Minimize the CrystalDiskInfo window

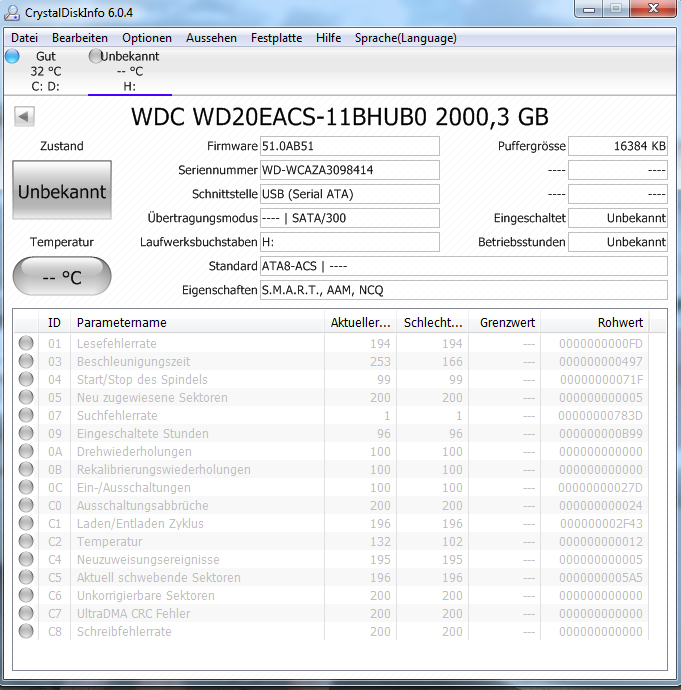click(589, 9)
